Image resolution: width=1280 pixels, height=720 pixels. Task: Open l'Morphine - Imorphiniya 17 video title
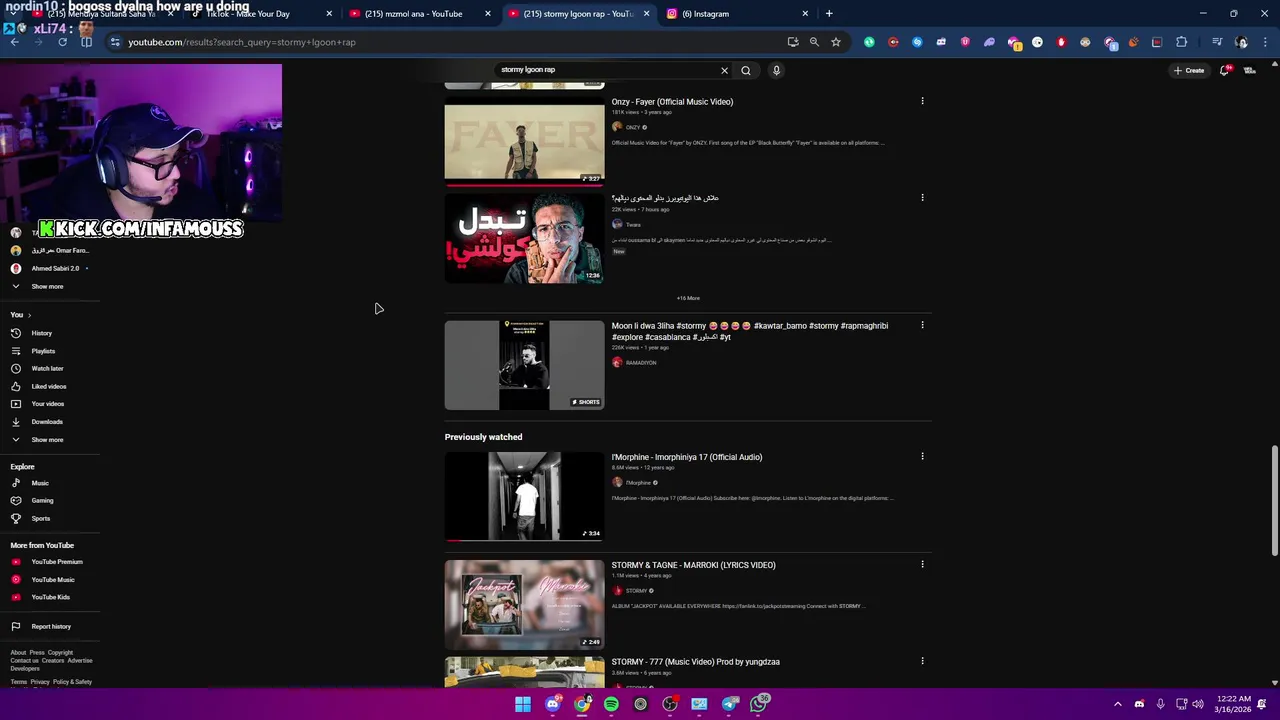point(687,457)
